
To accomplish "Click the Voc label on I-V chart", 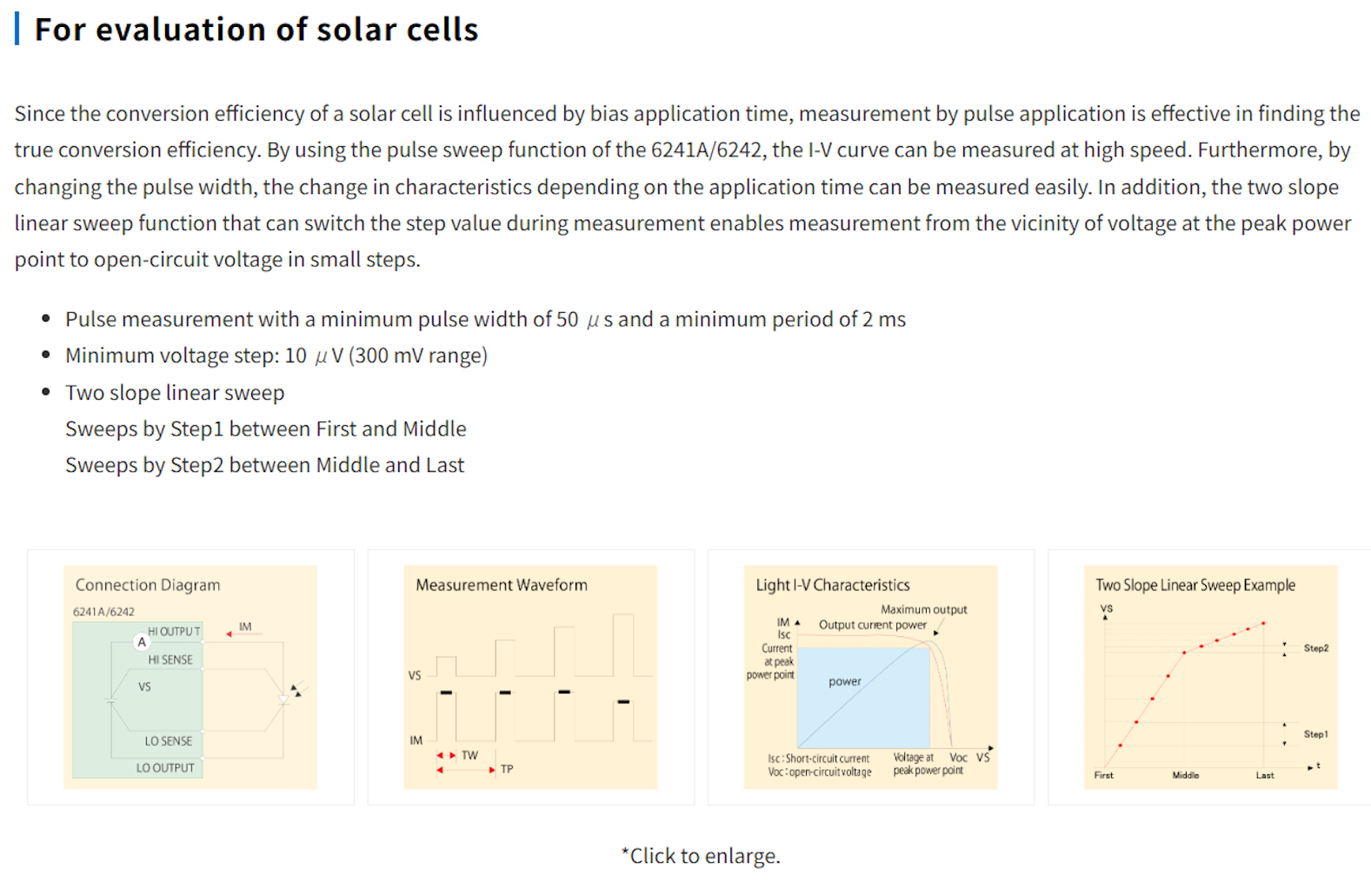I will point(958,758).
